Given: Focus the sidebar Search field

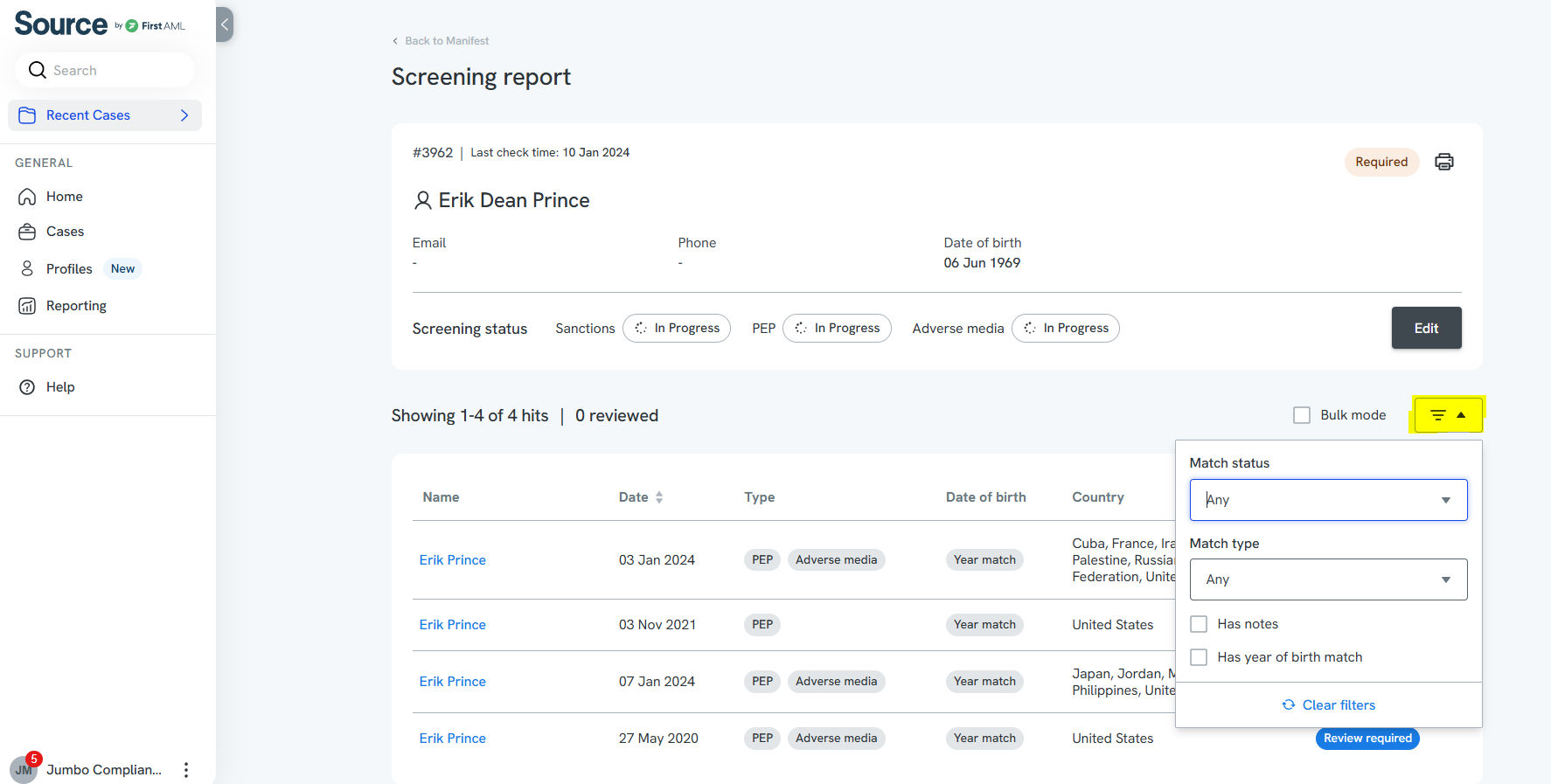Looking at the screenshot, I should click(105, 70).
